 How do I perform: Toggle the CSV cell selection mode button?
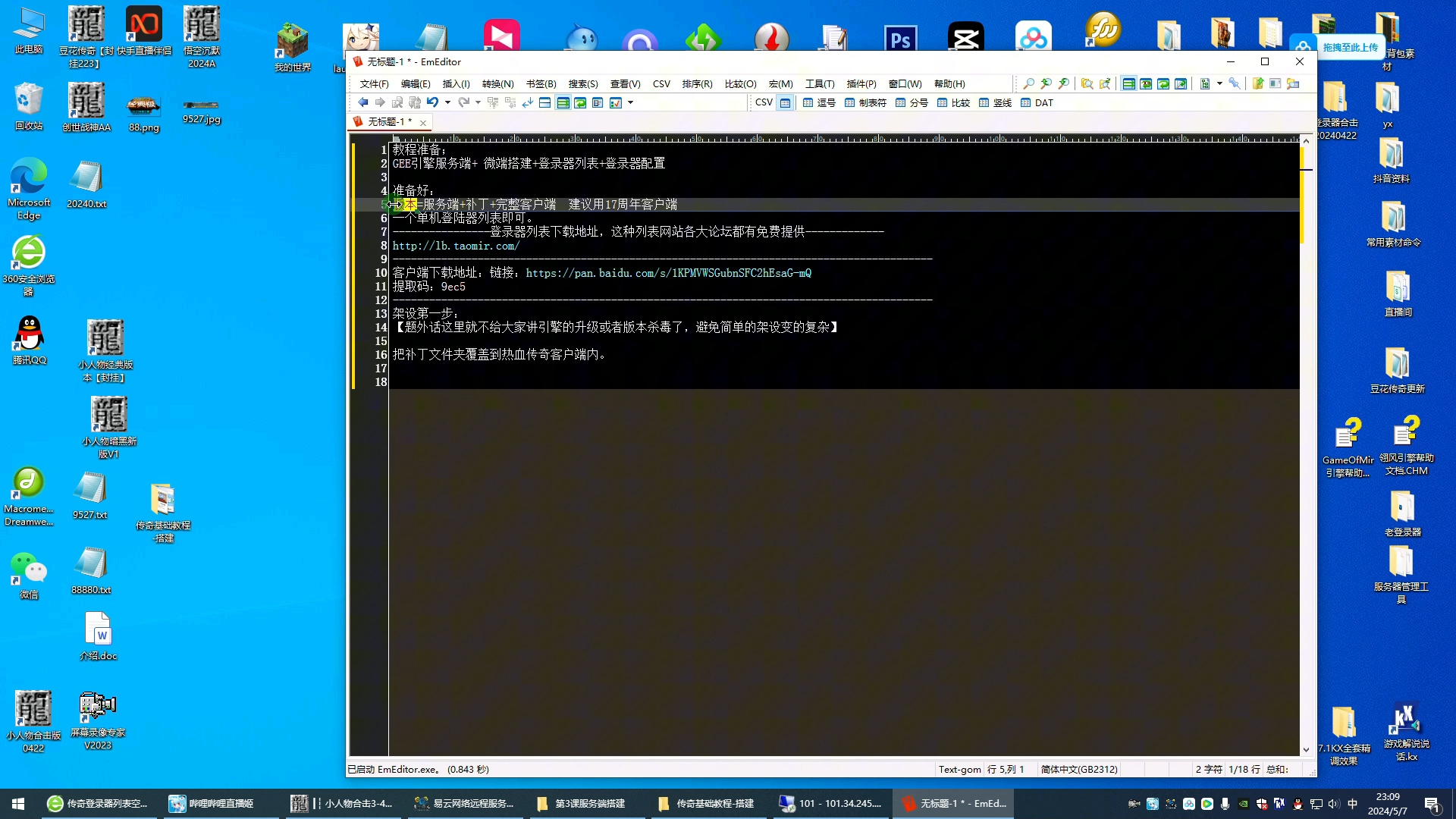785,102
